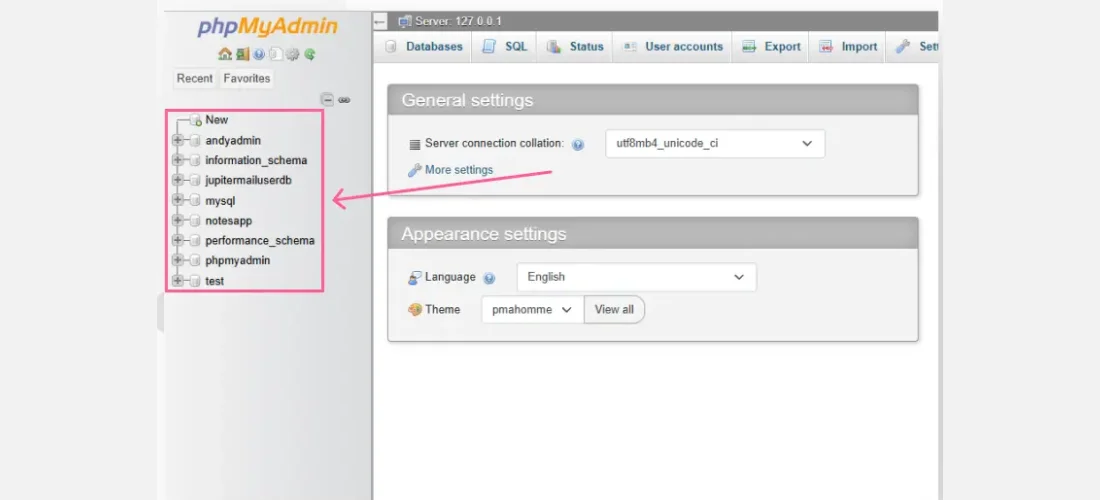
Task: Open the Theme dropdown showing pmahomme
Action: tap(532, 309)
